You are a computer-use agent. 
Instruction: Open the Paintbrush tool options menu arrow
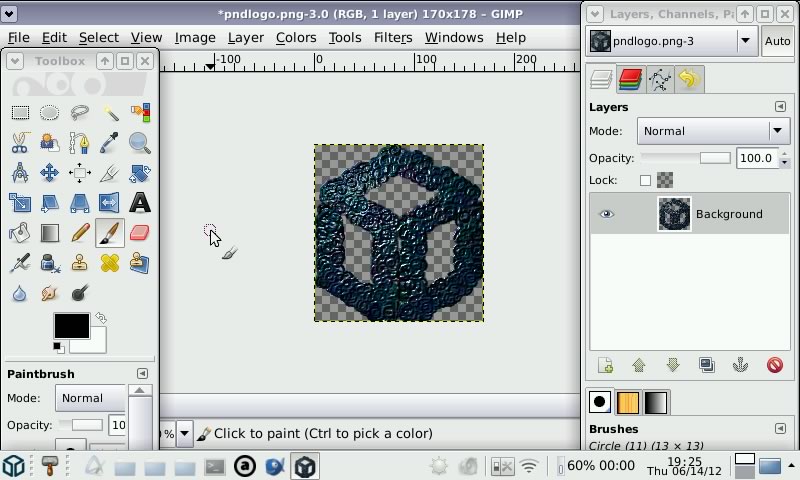(x=142, y=374)
